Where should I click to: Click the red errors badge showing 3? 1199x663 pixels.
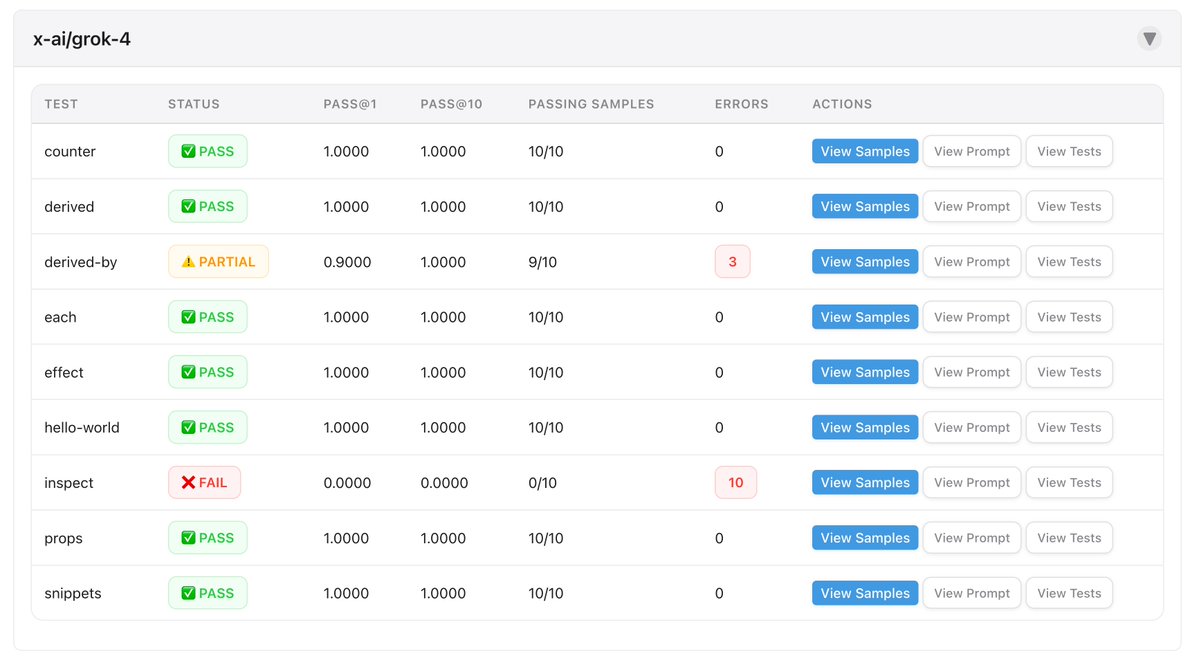click(x=733, y=262)
